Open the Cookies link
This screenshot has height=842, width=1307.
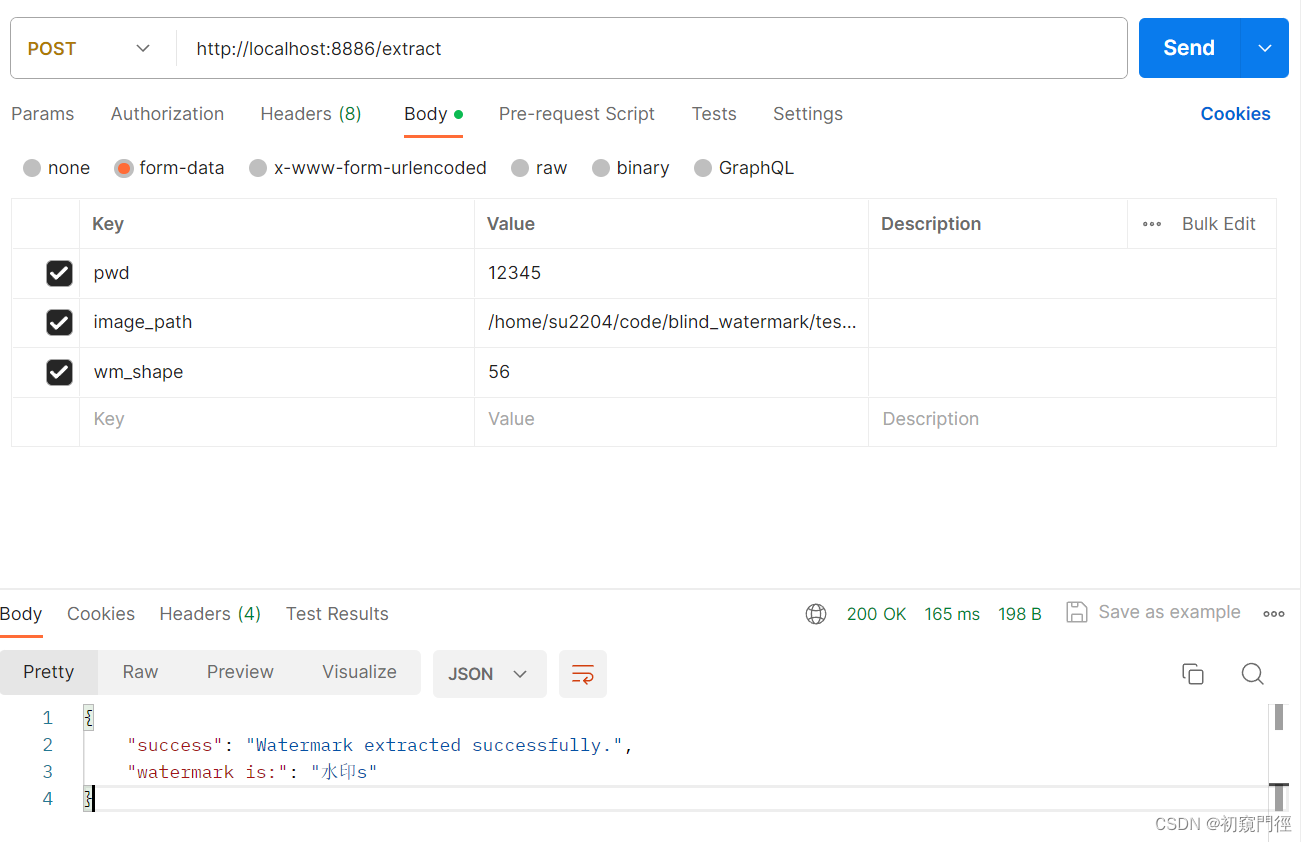click(1235, 114)
